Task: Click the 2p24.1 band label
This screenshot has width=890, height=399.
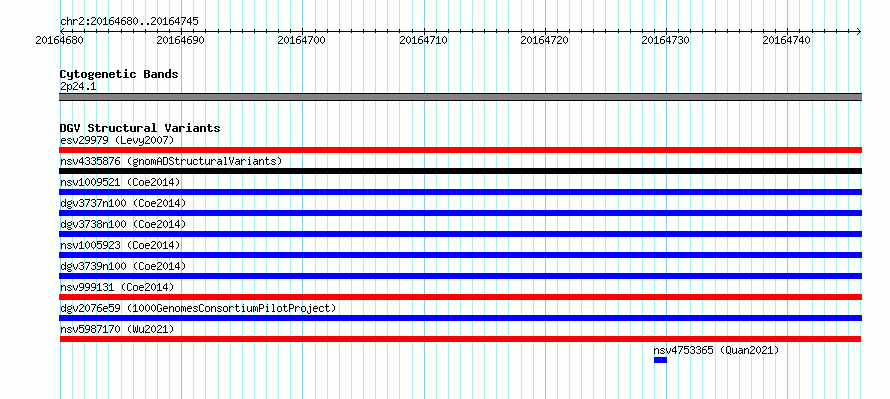Action: click(x=78, y=87)
